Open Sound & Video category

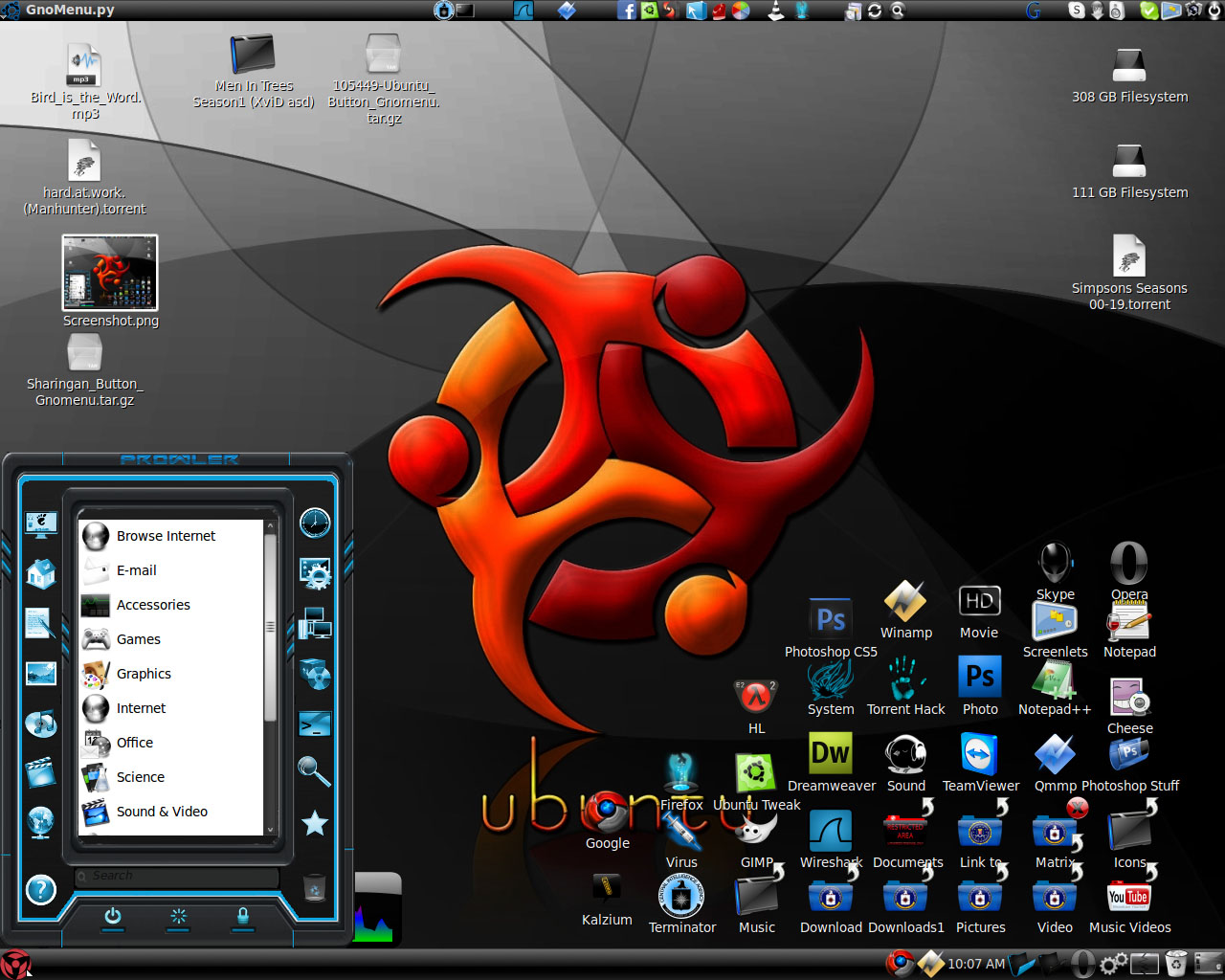tap(170, 812)
